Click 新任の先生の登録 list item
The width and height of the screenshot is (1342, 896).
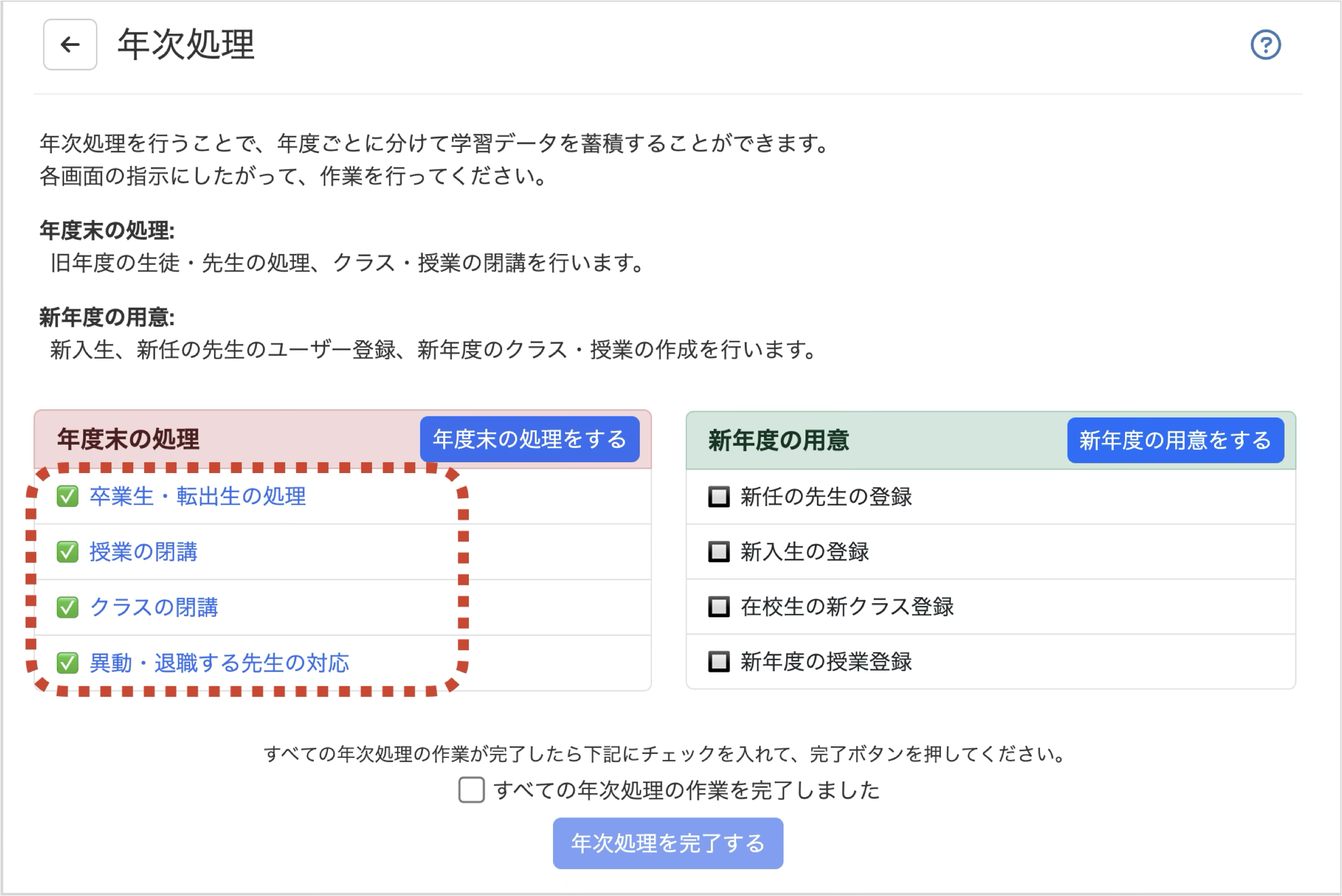pyautogui.click(x=826, y=497)
